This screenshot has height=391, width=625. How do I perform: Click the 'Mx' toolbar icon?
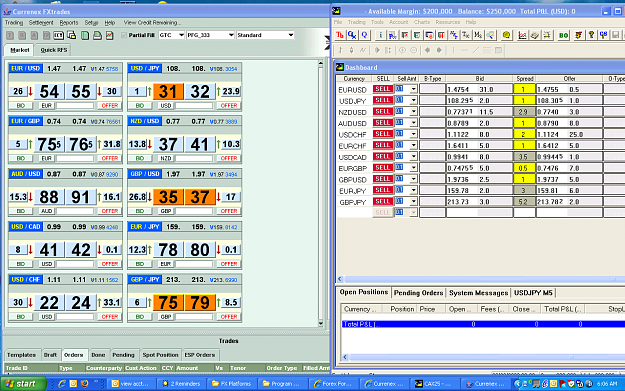[x=478, y=35]
